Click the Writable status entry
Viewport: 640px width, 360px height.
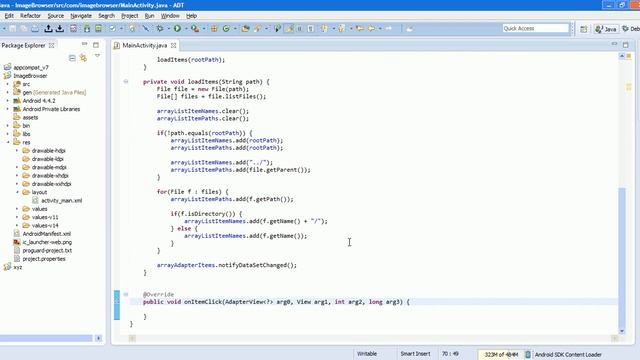(x=367, y=354)
